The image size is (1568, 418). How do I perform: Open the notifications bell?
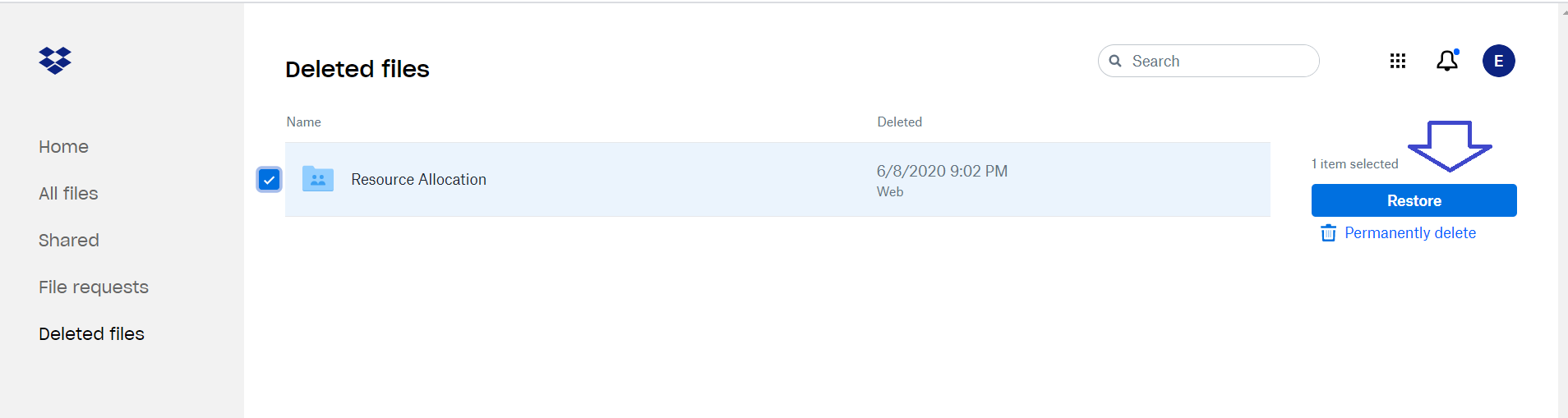coord(1447,60)
